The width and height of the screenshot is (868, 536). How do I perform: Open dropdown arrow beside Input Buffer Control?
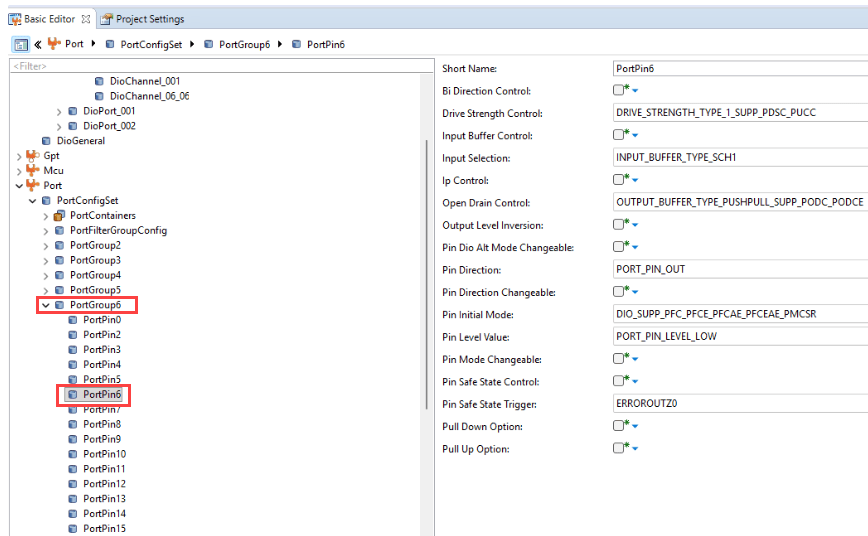coord(635,137)
